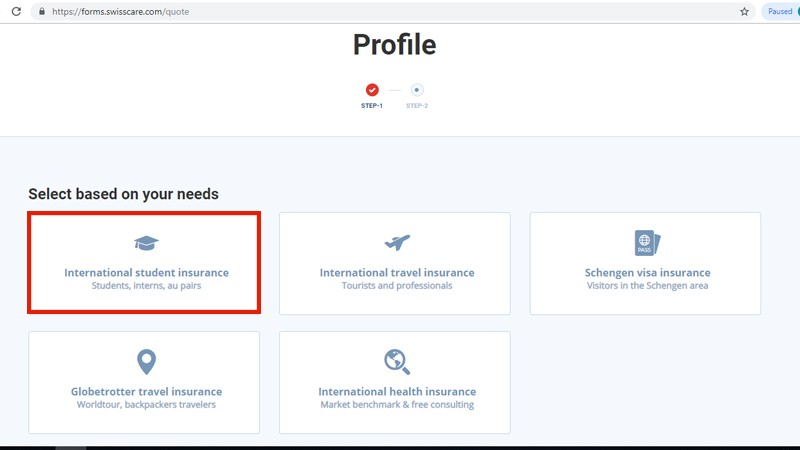Image resolution: width=800 pixels, height=450 pixels.
Task: Click the red Step-1 checkmark circle
Action: (372, 90)
